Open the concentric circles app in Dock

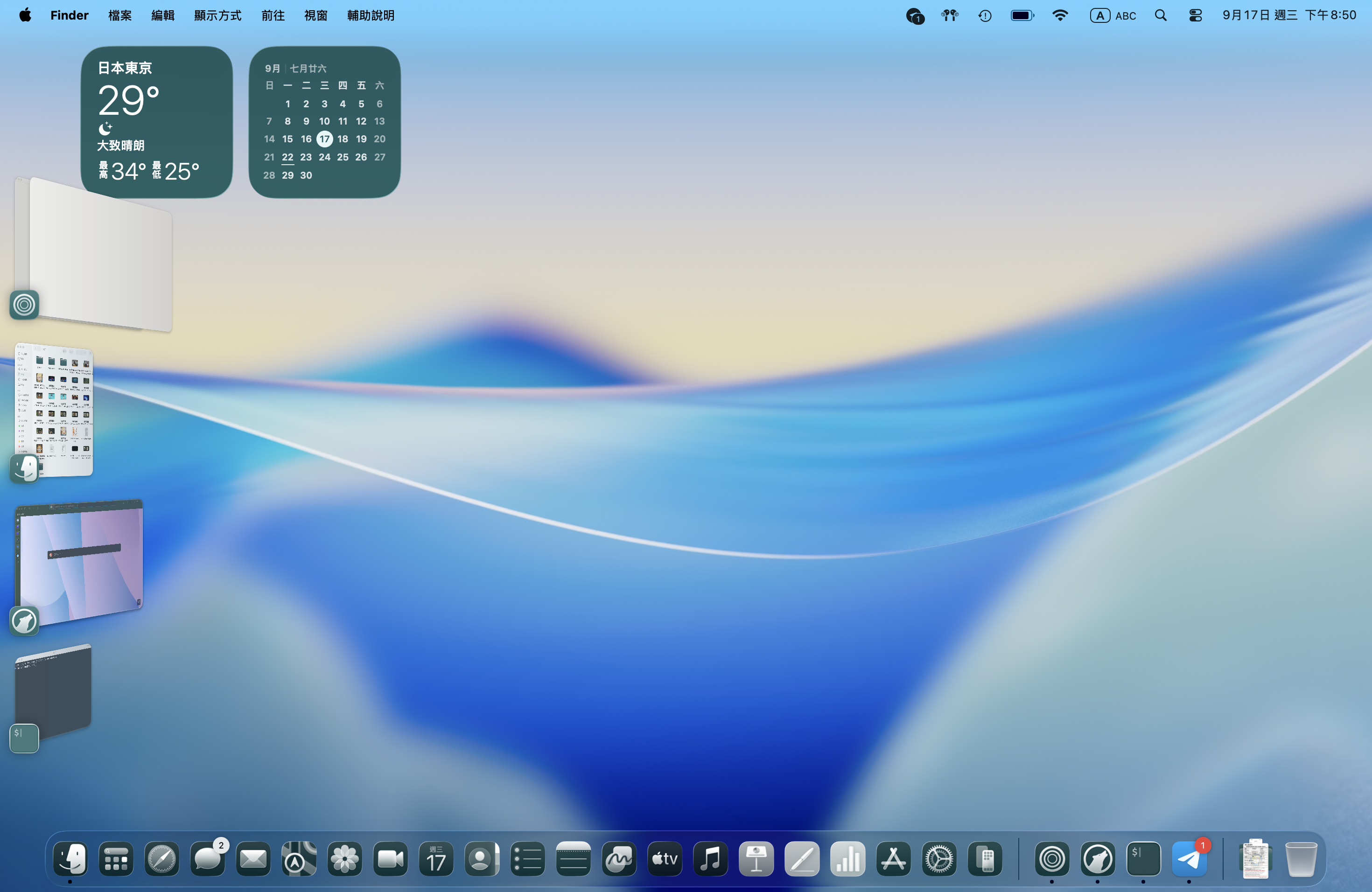[x=1052, y=859]
